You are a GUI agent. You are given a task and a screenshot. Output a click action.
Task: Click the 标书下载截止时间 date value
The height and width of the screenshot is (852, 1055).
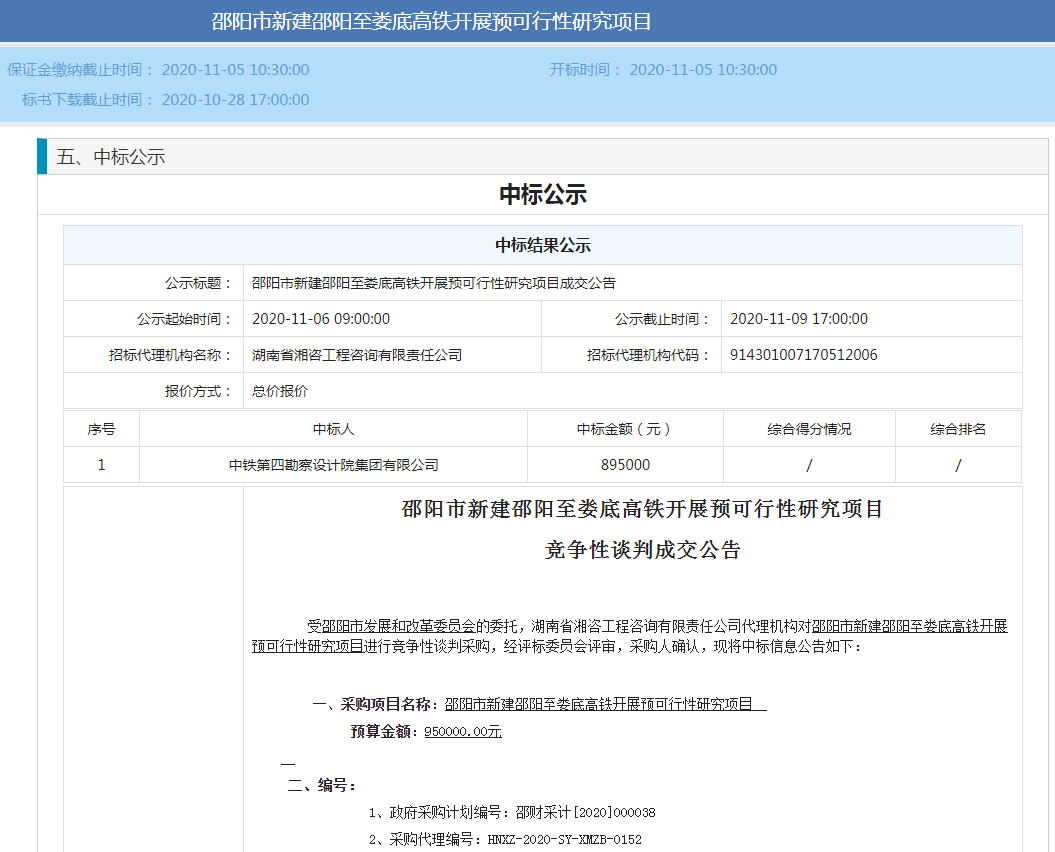(x=235, y=100)
